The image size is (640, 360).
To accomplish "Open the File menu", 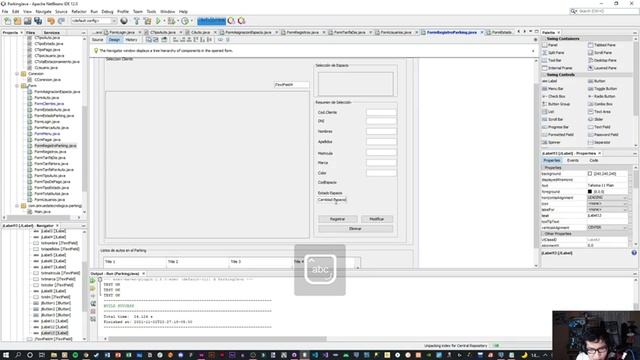I will pyautogui.click(x=5, y=11).
